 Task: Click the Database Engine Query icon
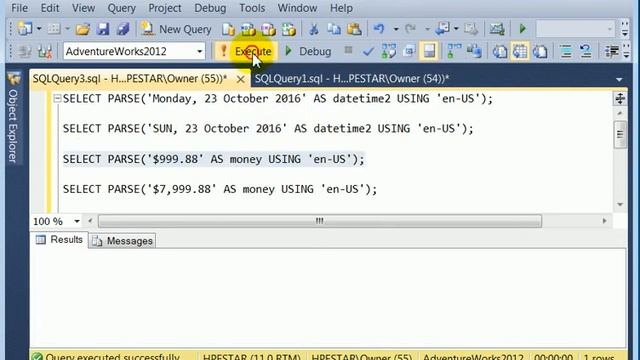[x=229, y=29]
